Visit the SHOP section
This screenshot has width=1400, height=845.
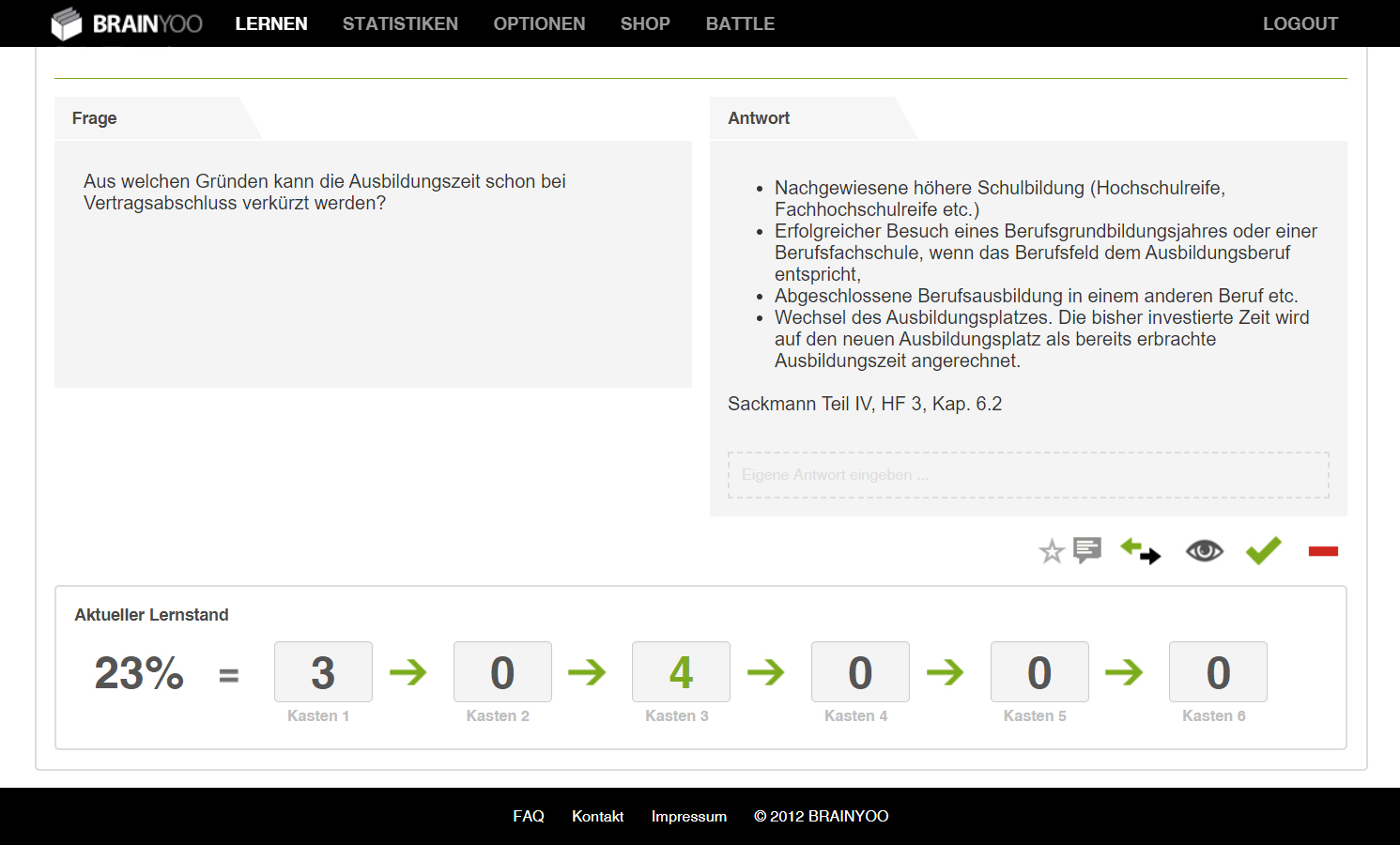tap(645, 23)
